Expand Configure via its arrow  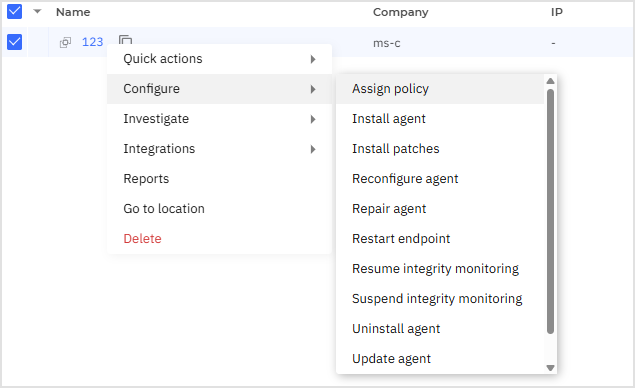(x=313, y=89)
